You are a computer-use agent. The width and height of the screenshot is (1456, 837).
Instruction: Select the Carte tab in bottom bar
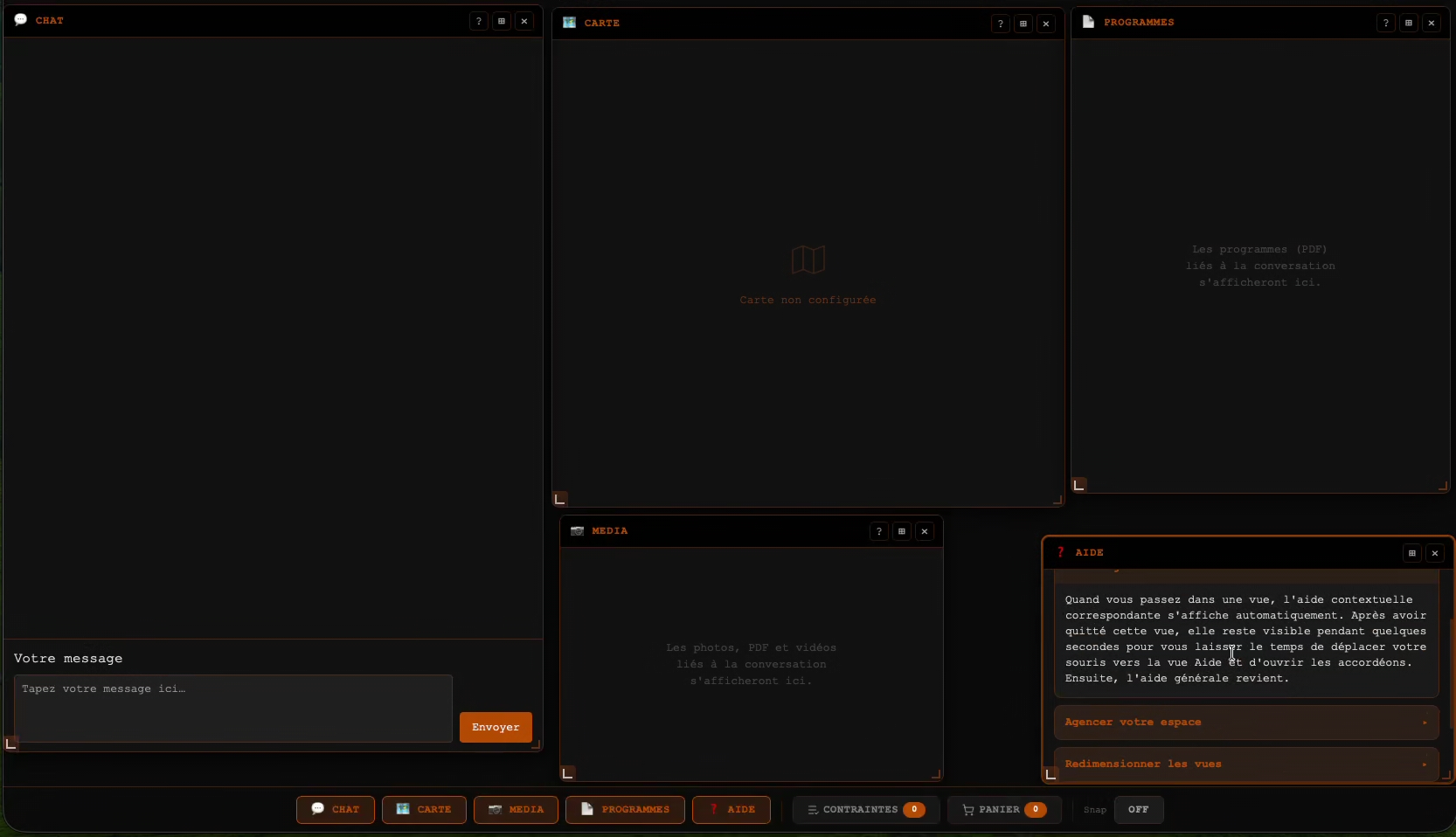424,810
